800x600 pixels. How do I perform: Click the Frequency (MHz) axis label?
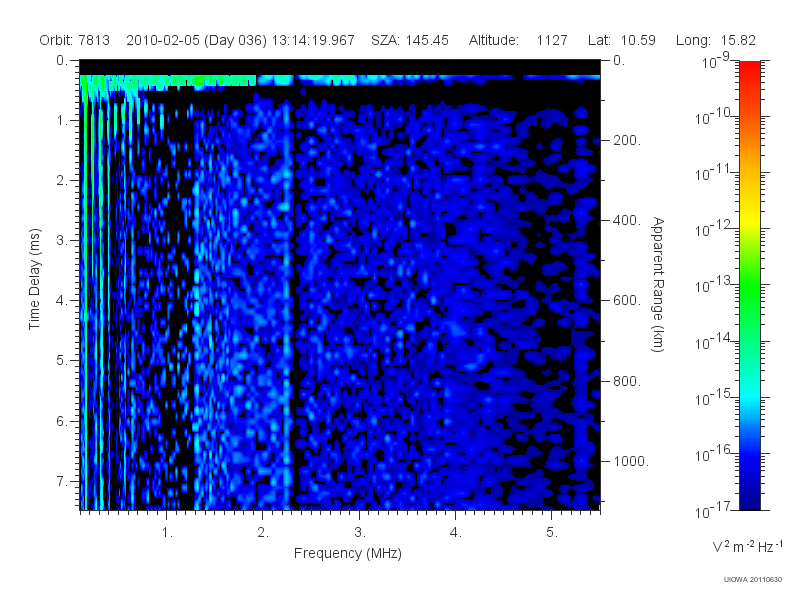tap(348, 553)
